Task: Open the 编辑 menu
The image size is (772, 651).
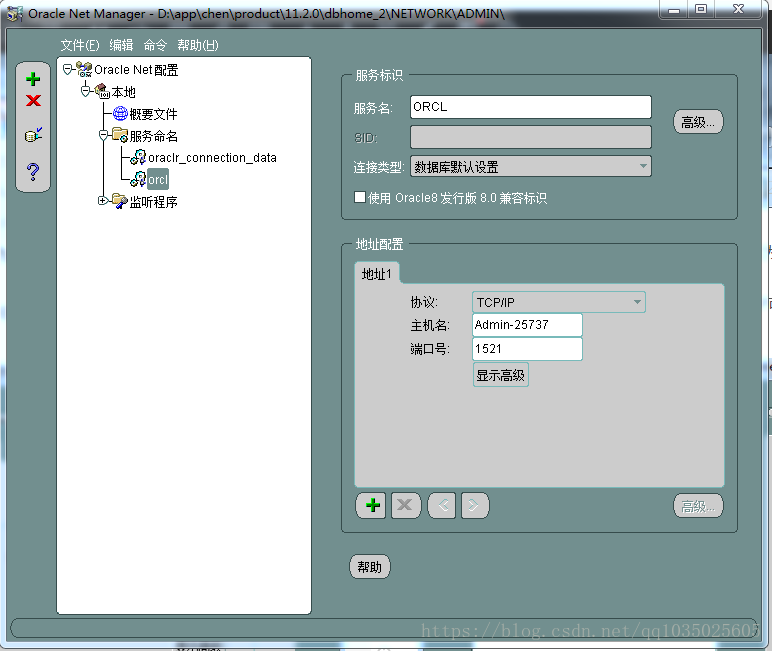Action: [x=121, y=45]
